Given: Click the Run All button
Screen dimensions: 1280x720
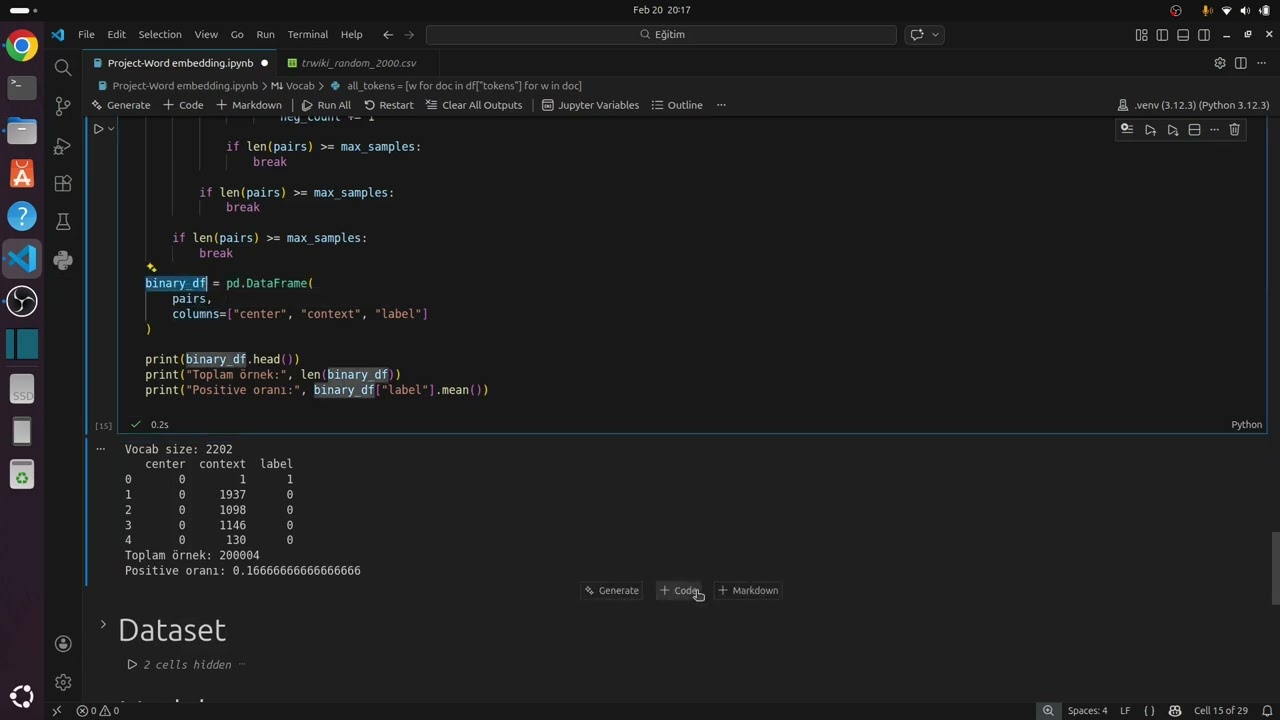Looking at the screenshot, I should [326, 105].
